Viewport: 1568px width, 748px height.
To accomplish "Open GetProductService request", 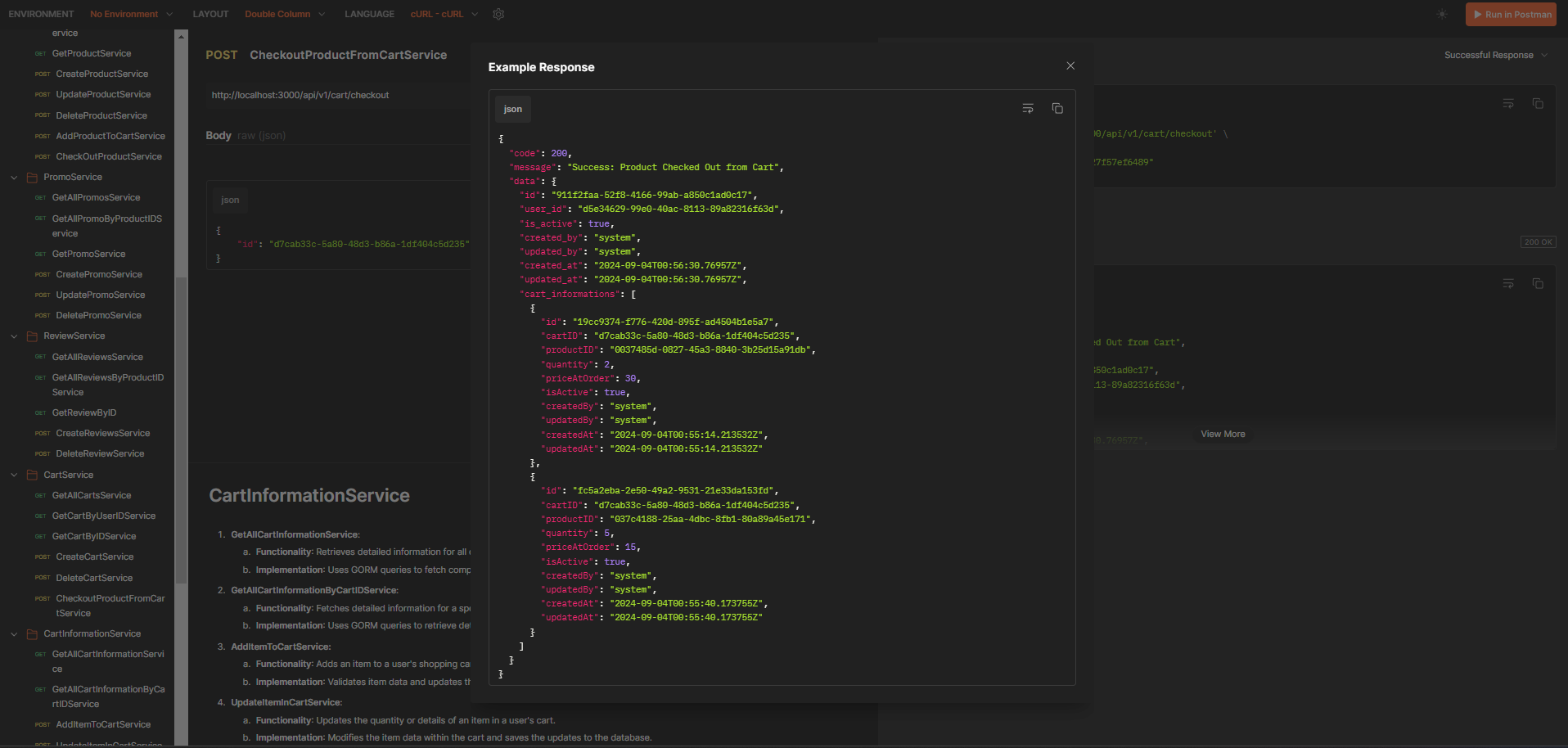I will [92, 53].
